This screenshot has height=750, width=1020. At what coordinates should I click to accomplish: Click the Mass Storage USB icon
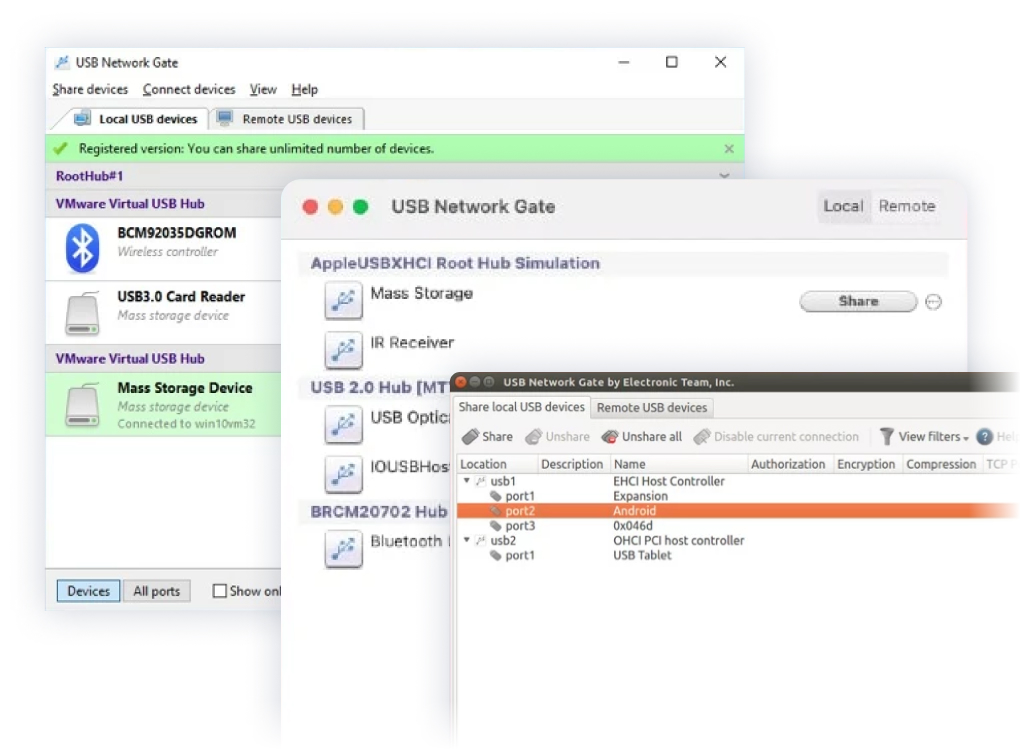click(343, 301)
